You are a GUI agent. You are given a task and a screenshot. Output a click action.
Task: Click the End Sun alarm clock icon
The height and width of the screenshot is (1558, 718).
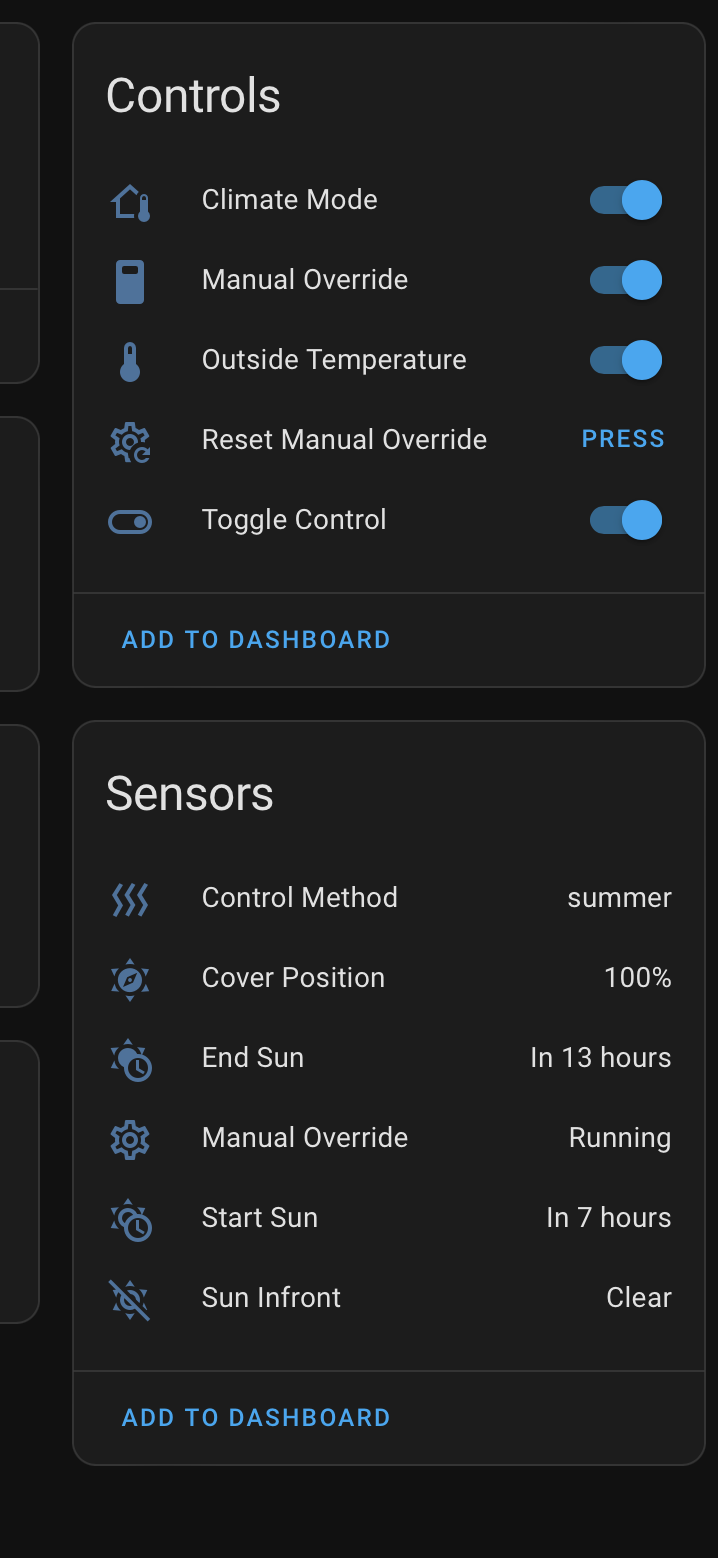[x=129, y=1058]
